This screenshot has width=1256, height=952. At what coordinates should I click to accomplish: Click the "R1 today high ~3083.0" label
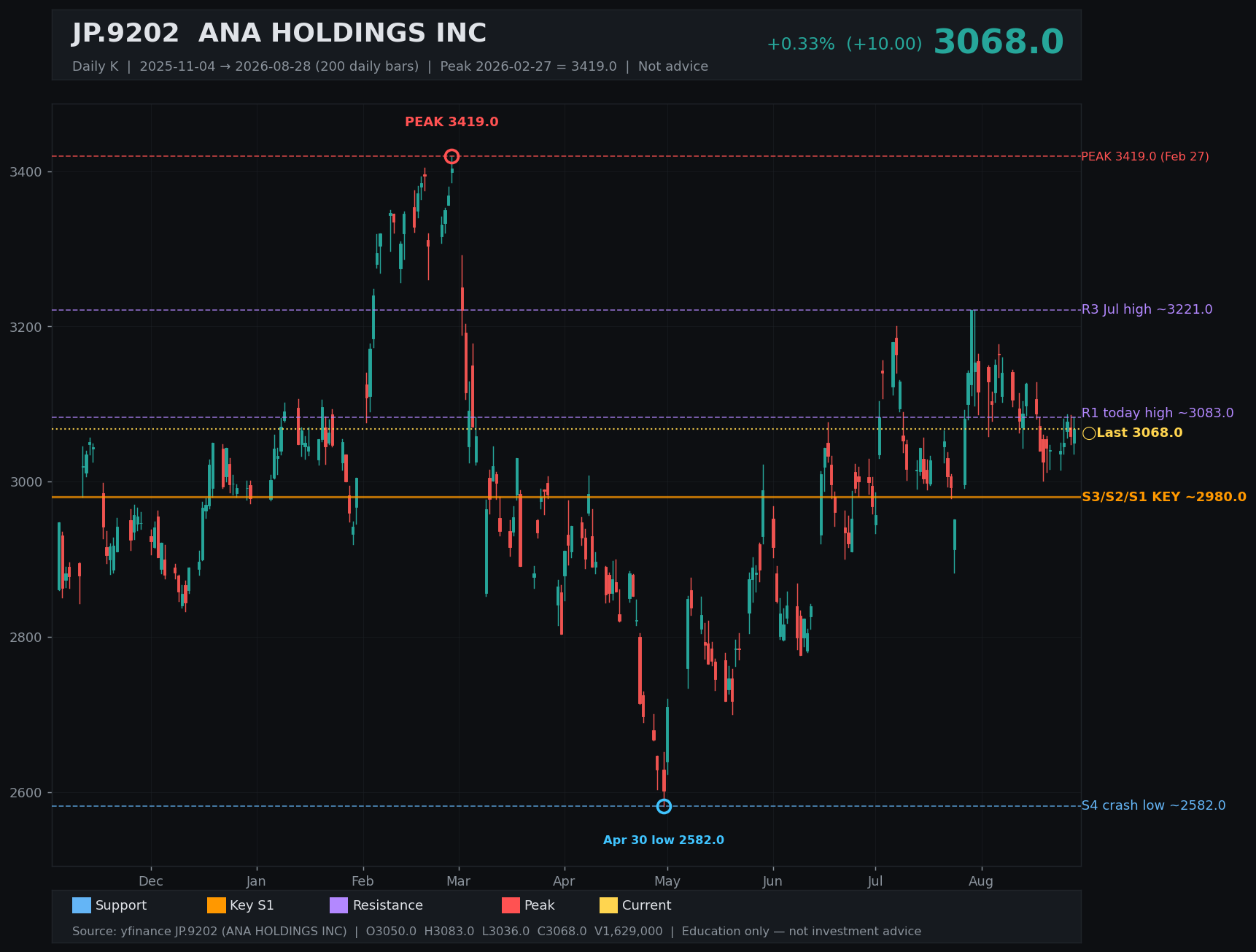pyautogui.click(x=1158, y=413)
